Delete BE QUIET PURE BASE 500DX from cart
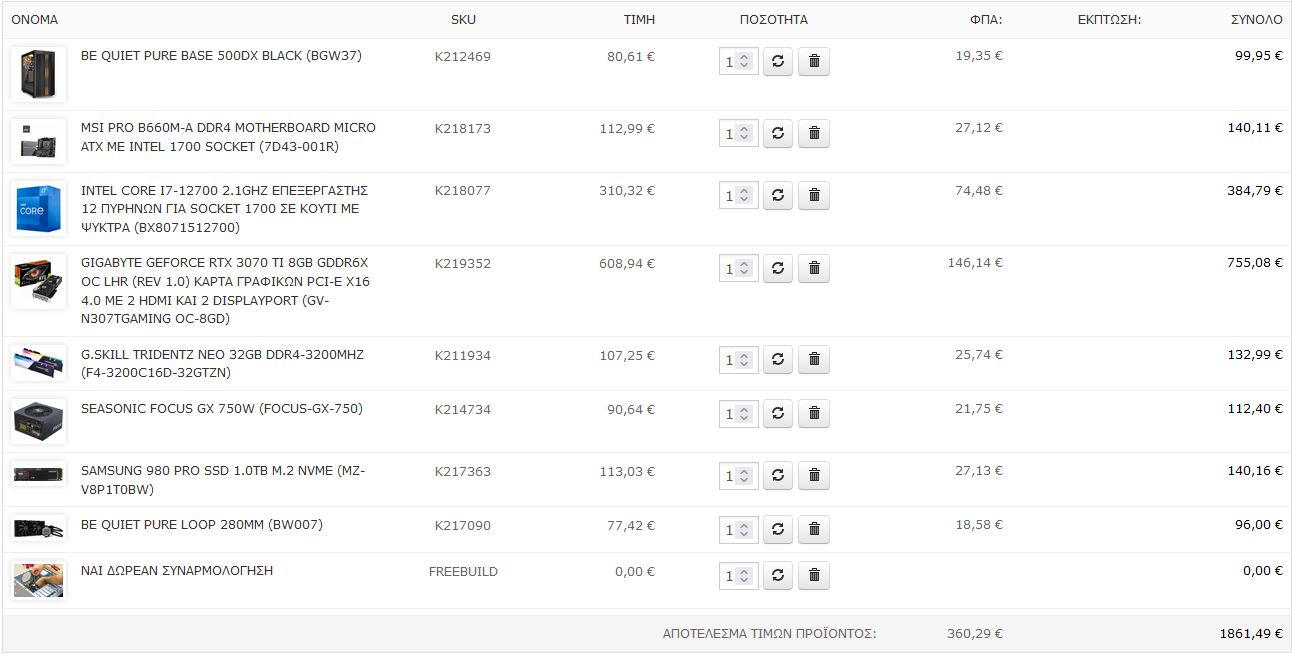The image size is (1292, 656). [814, 62]
